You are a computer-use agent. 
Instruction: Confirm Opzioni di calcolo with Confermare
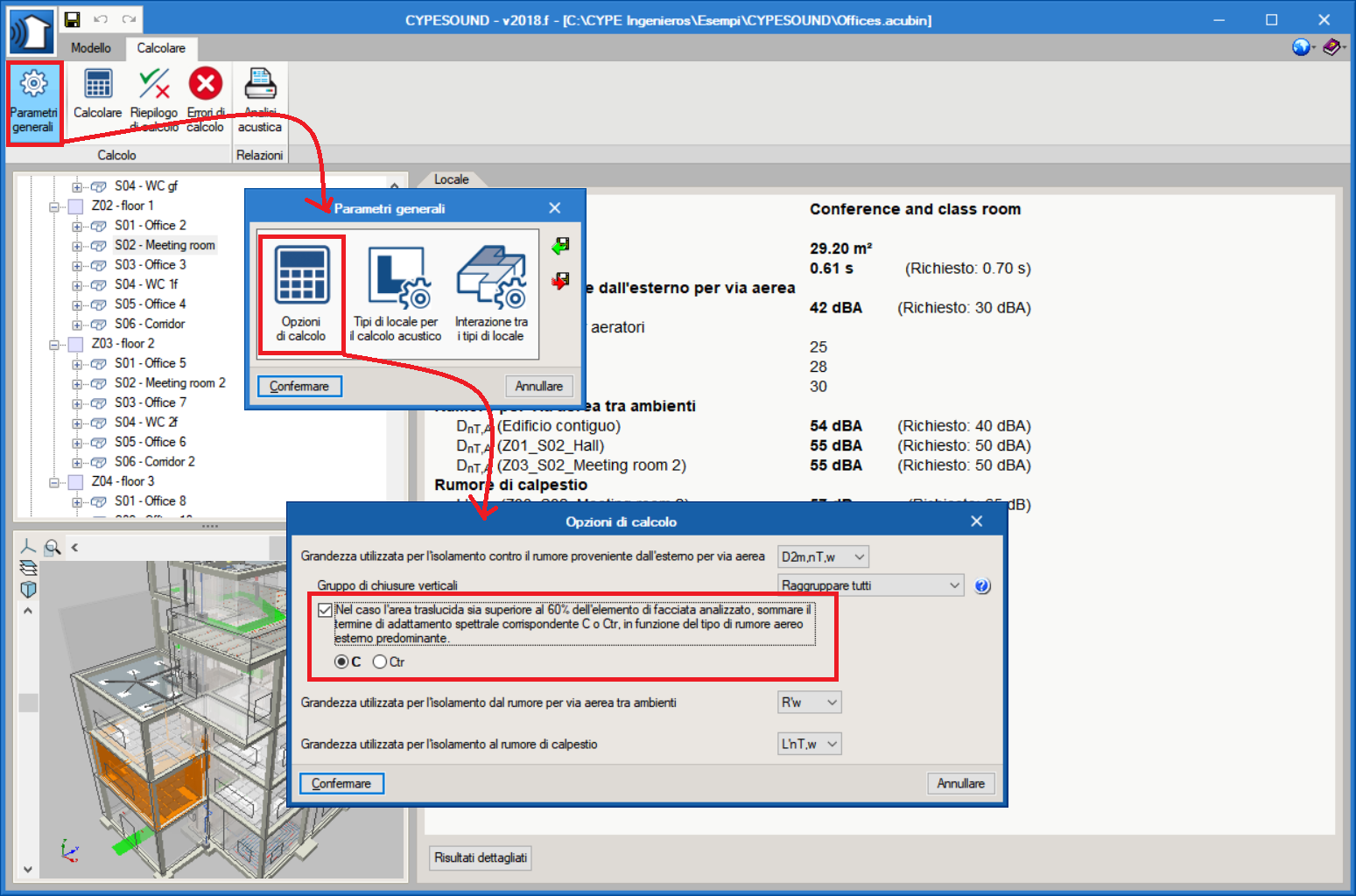pyautogui.click(x=341, y=784)
